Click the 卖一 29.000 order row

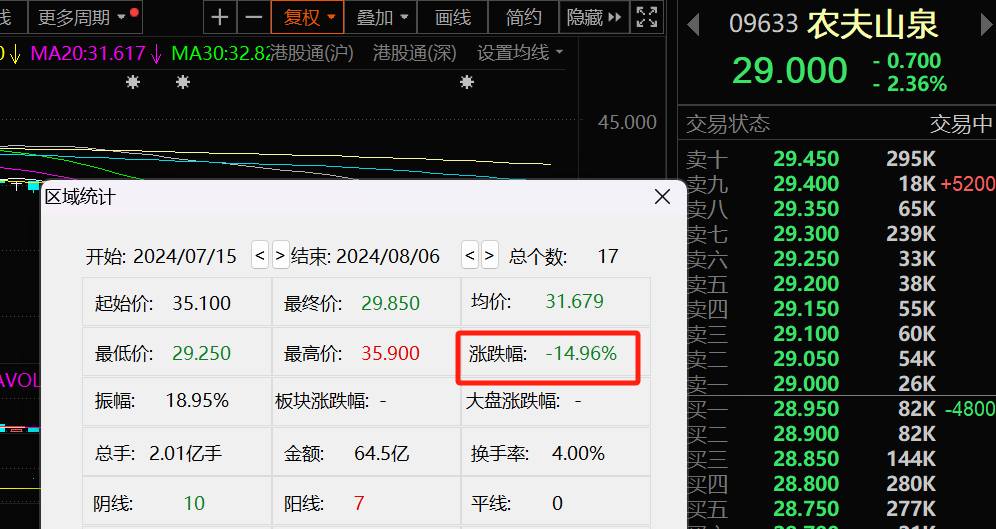(x=841, y=384)
